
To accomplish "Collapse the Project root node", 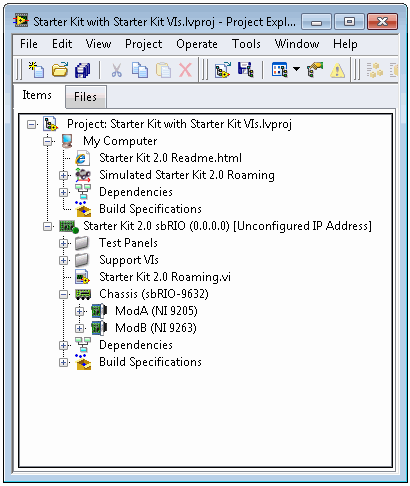I will [32, 125].
